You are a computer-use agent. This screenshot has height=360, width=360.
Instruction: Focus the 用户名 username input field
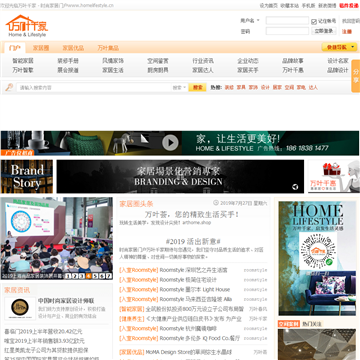[x=287, y=21]
